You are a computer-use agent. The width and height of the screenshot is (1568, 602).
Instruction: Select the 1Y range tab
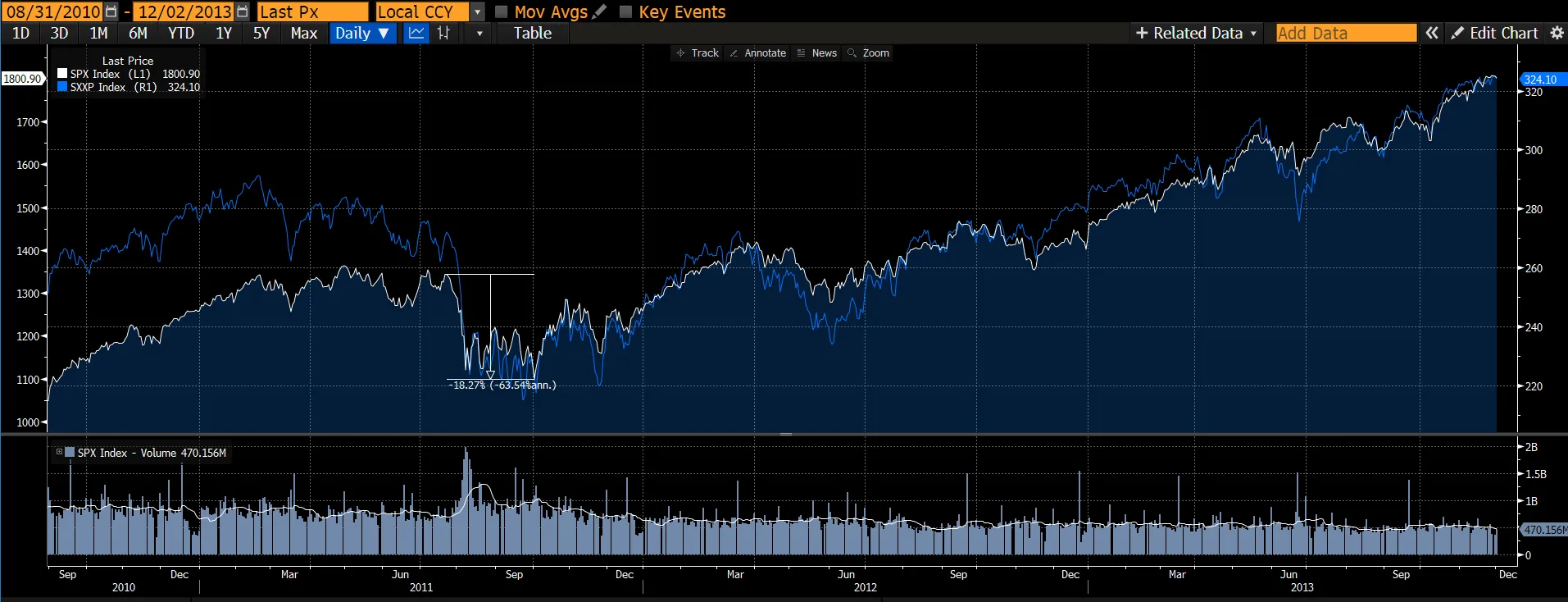click(x=224, y=33)
